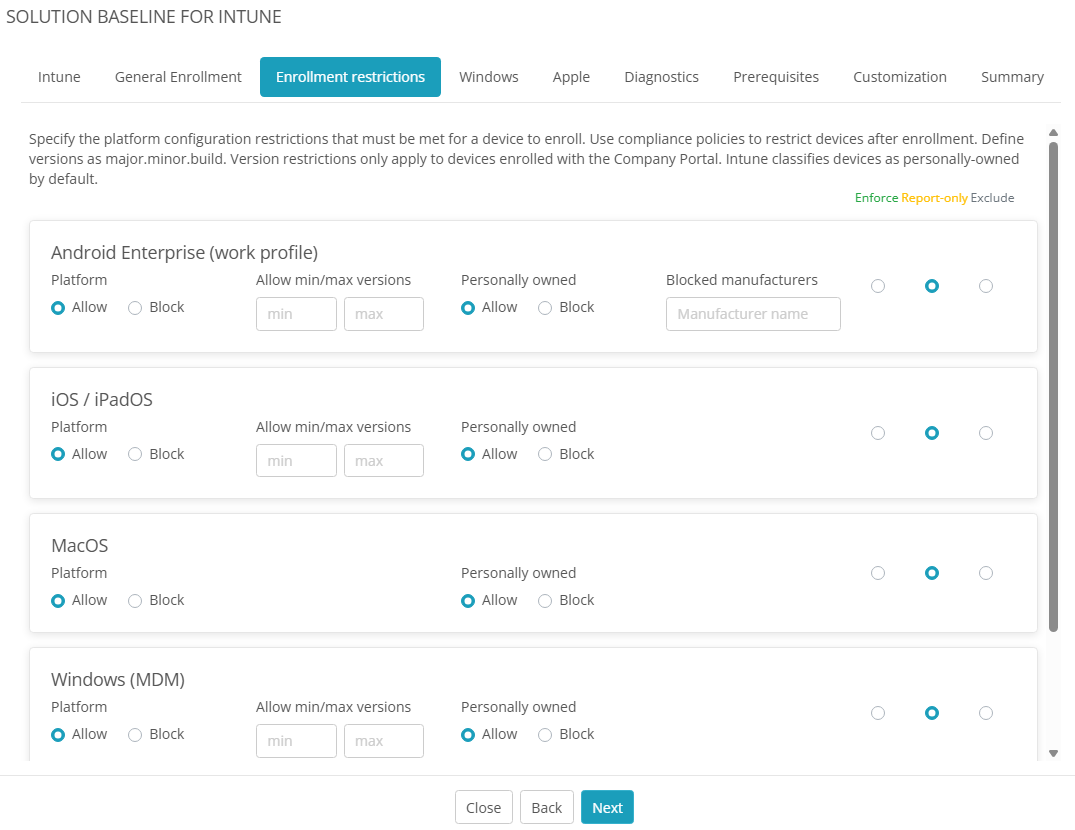Go to Customization tab
Viewport: 1075px width, 830px height.
[x=899, y=77]
